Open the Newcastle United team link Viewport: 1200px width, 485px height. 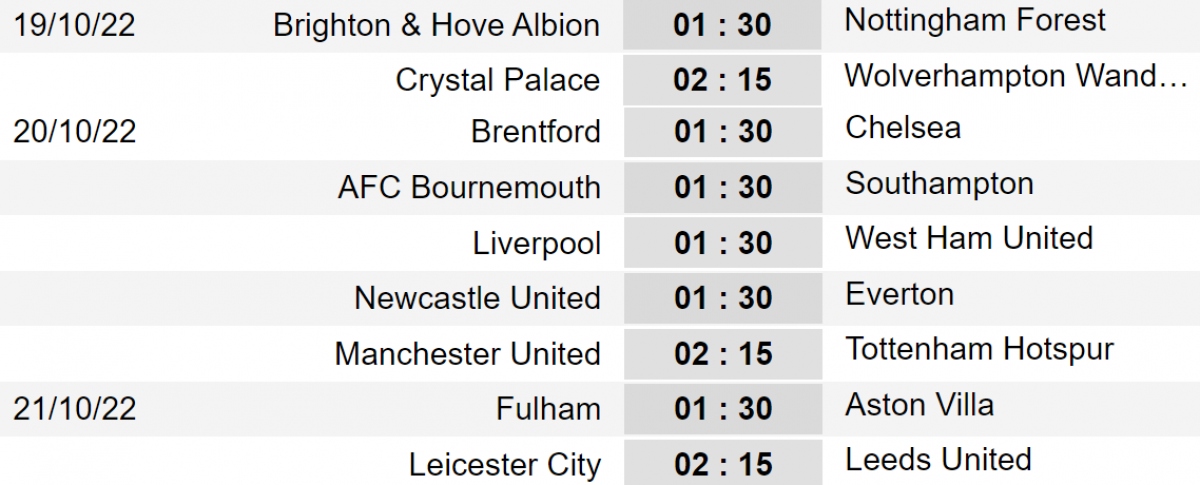pos(477,298)
